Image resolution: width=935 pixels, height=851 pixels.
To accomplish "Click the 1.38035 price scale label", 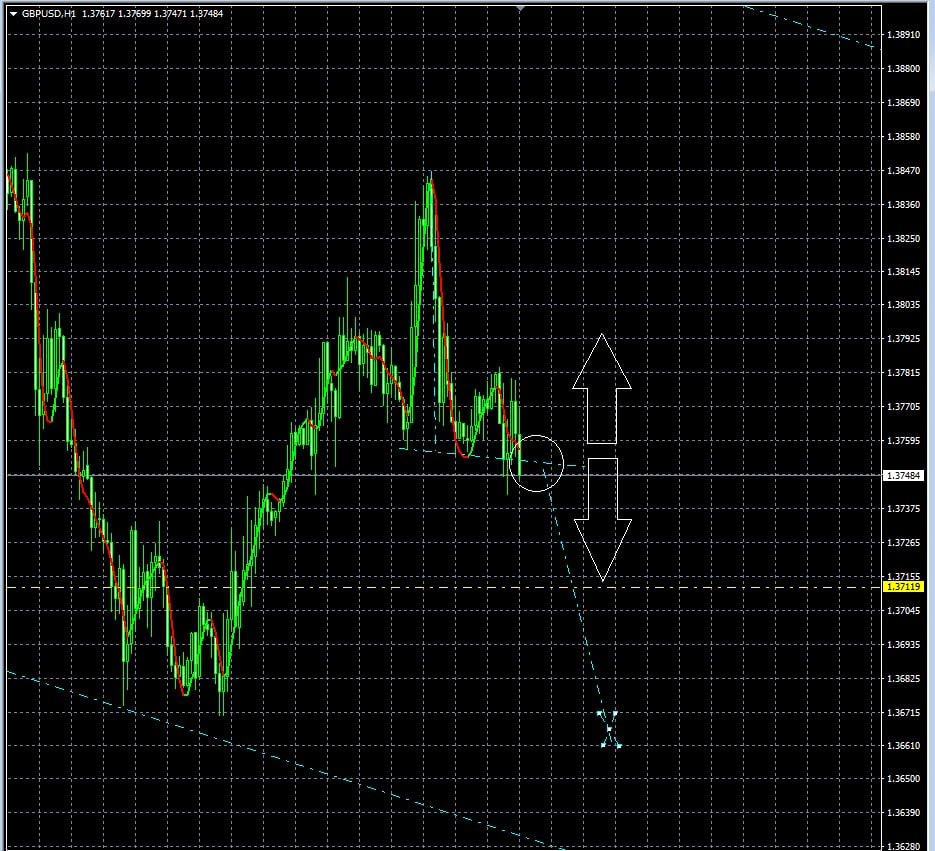I will [x=903, y=305].
